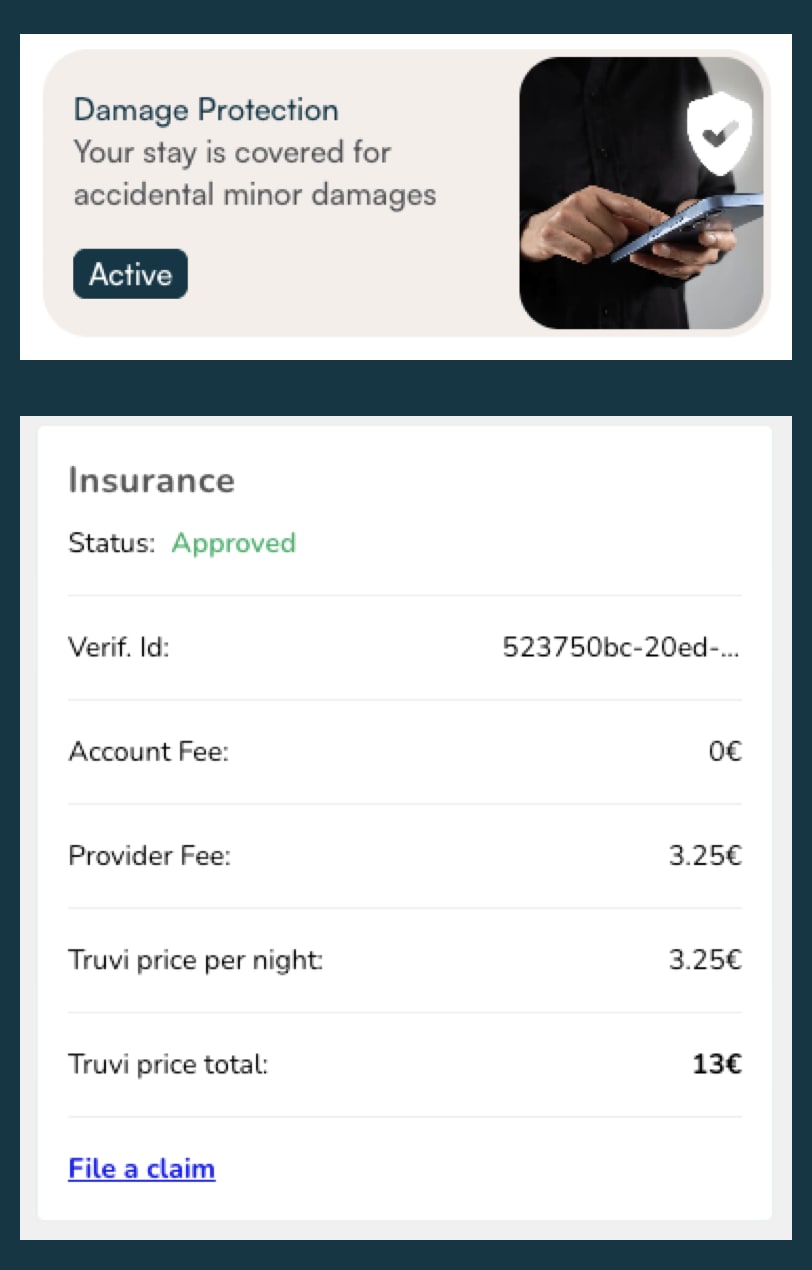The height and width of the screenshot is (1270, 812).
Task: Select the truncated Verif. Id value
Action: coord(621,647)
